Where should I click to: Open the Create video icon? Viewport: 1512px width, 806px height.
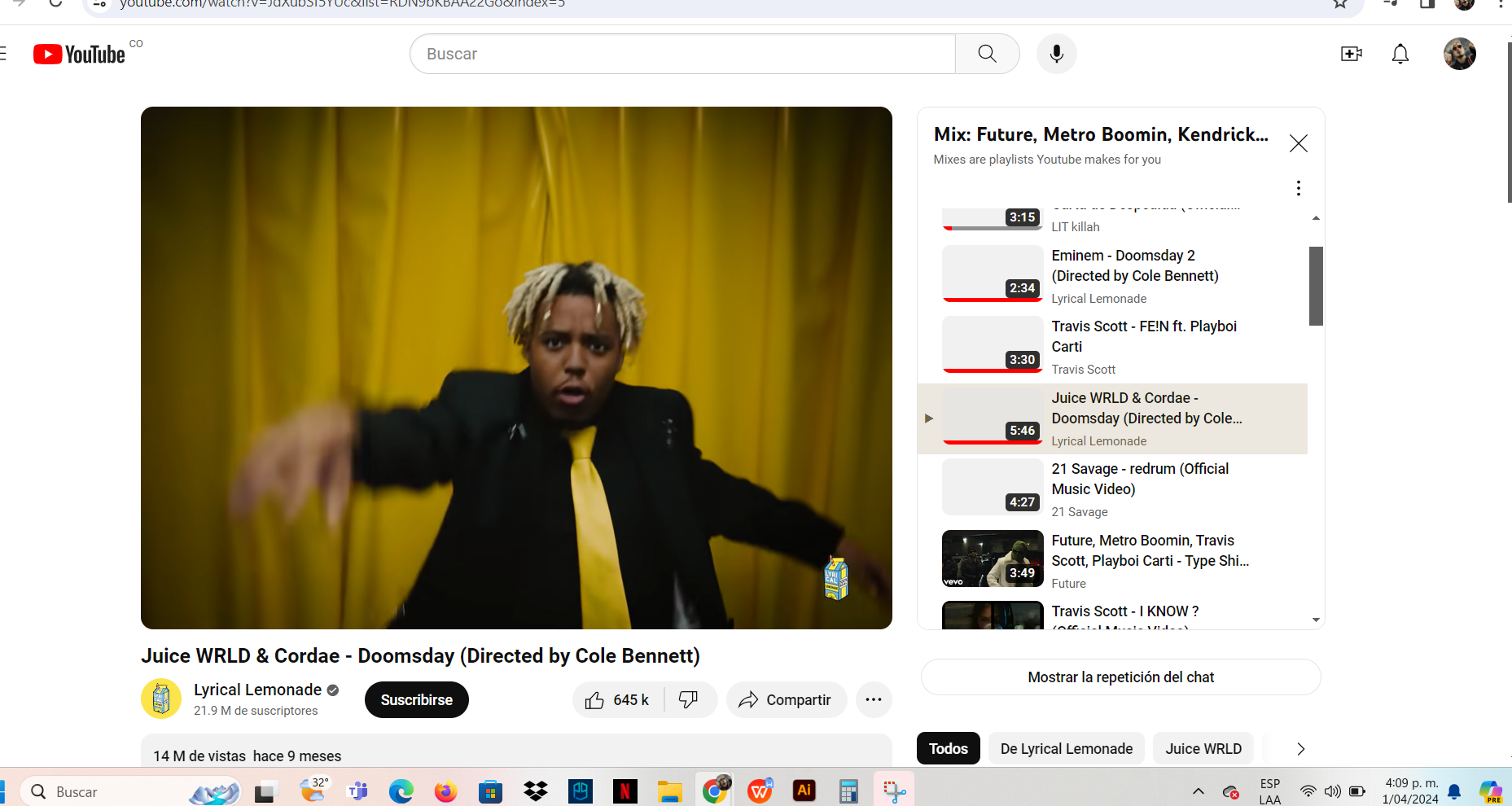(x=1351, y=54)
